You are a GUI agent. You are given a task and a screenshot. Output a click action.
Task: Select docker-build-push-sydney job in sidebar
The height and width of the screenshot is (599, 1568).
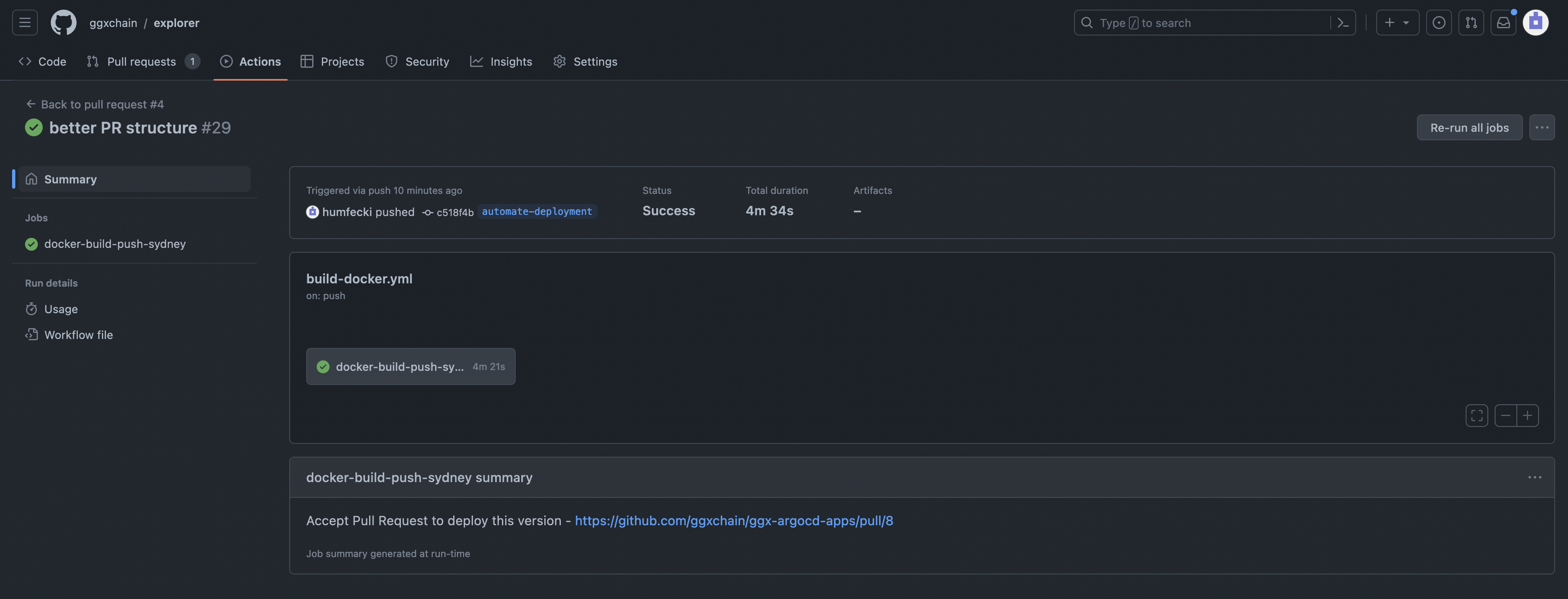(114, 244)
